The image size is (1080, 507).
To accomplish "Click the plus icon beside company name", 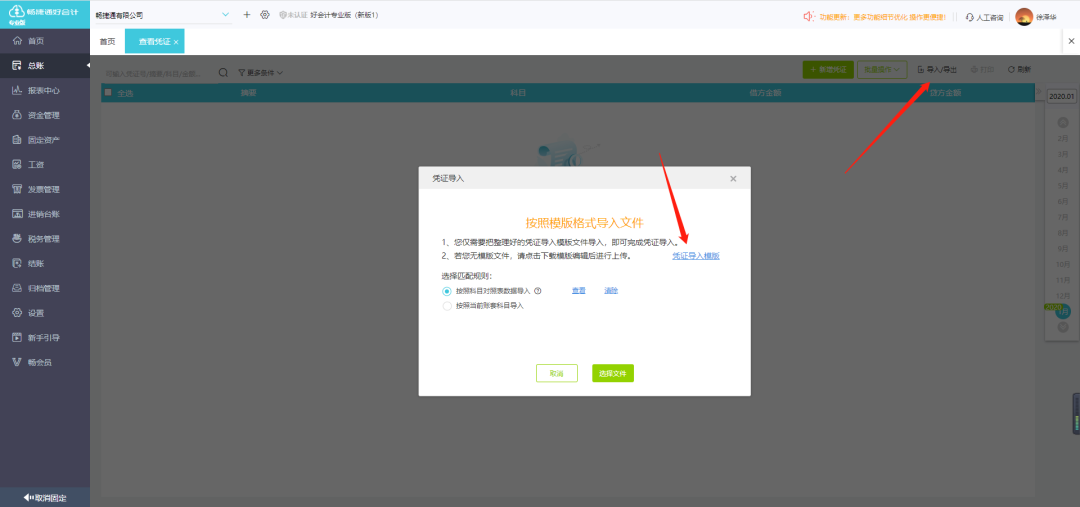I will [x=247, y=14].
